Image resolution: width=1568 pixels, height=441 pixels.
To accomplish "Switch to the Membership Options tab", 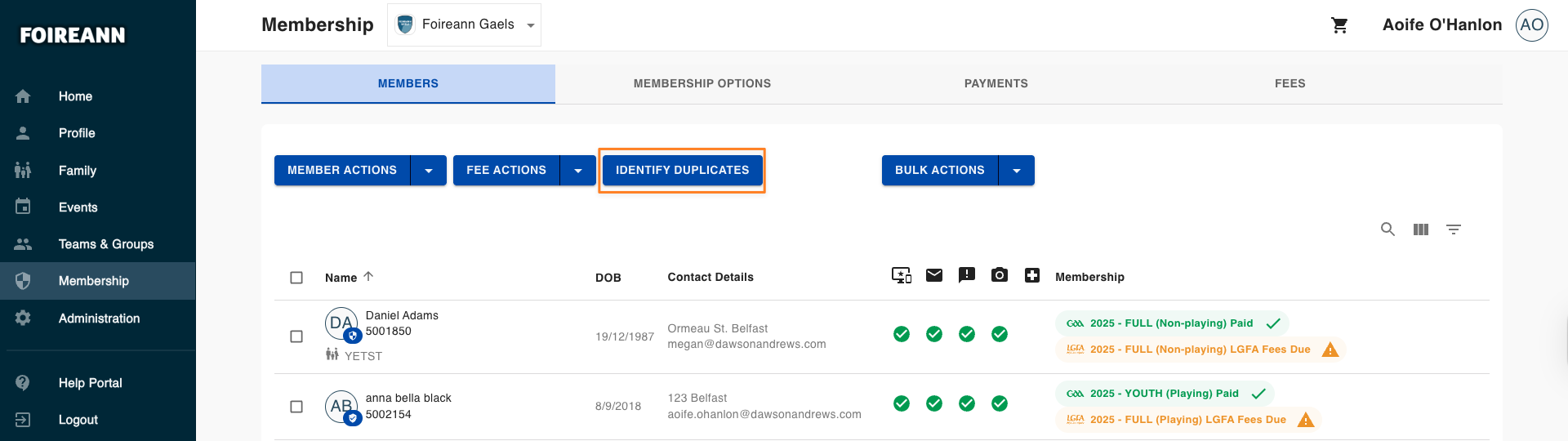I will coord(702,83).
